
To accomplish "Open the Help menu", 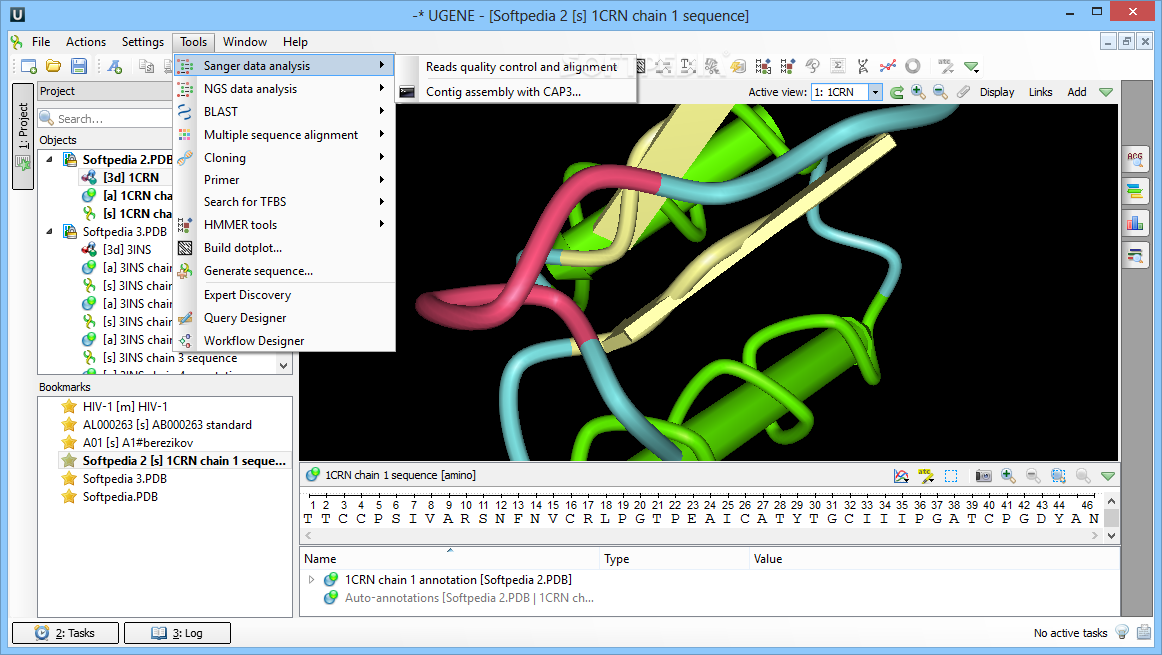I will pyautogui.click(x=295, y=42).
